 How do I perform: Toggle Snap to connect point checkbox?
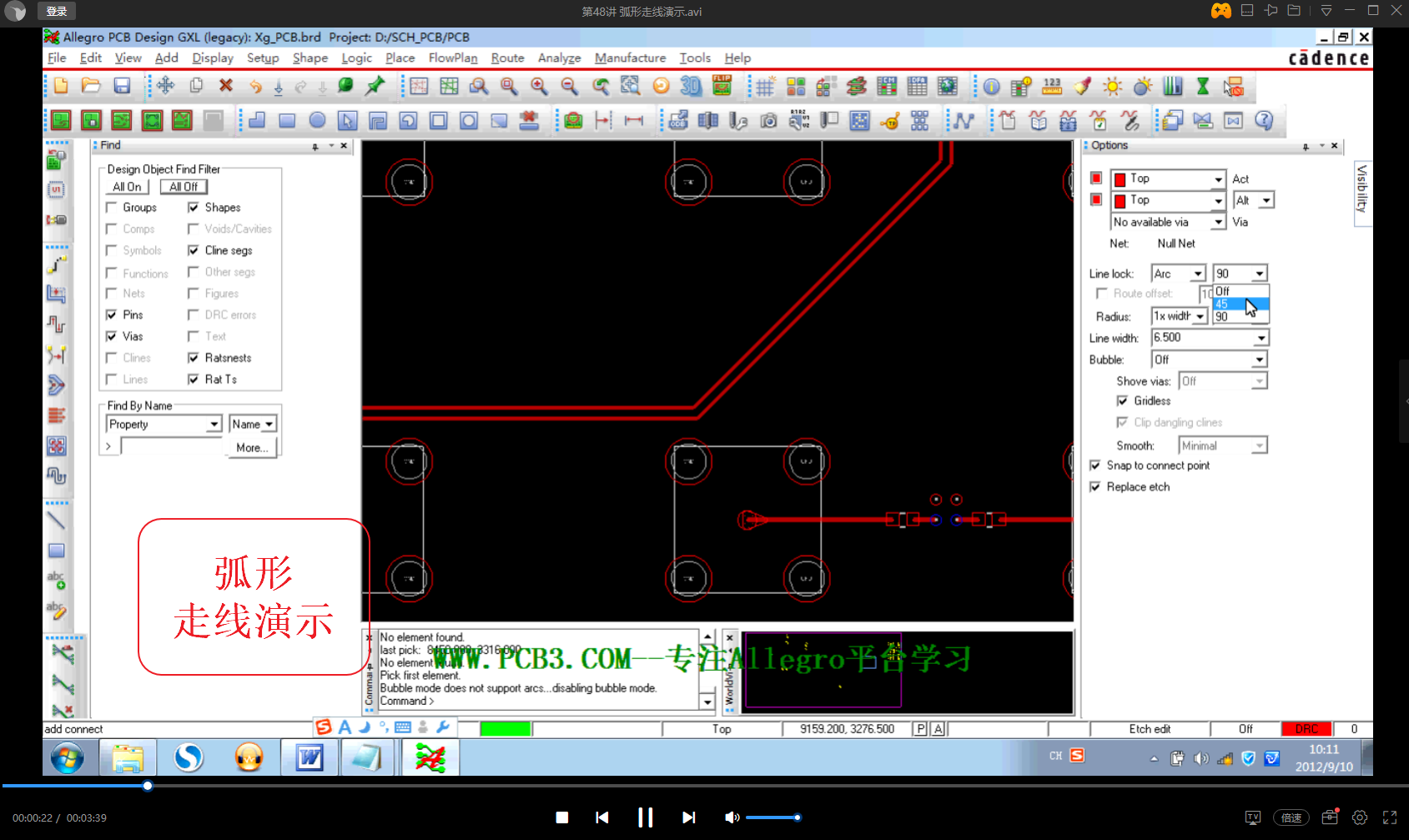tap(1095, 465)
